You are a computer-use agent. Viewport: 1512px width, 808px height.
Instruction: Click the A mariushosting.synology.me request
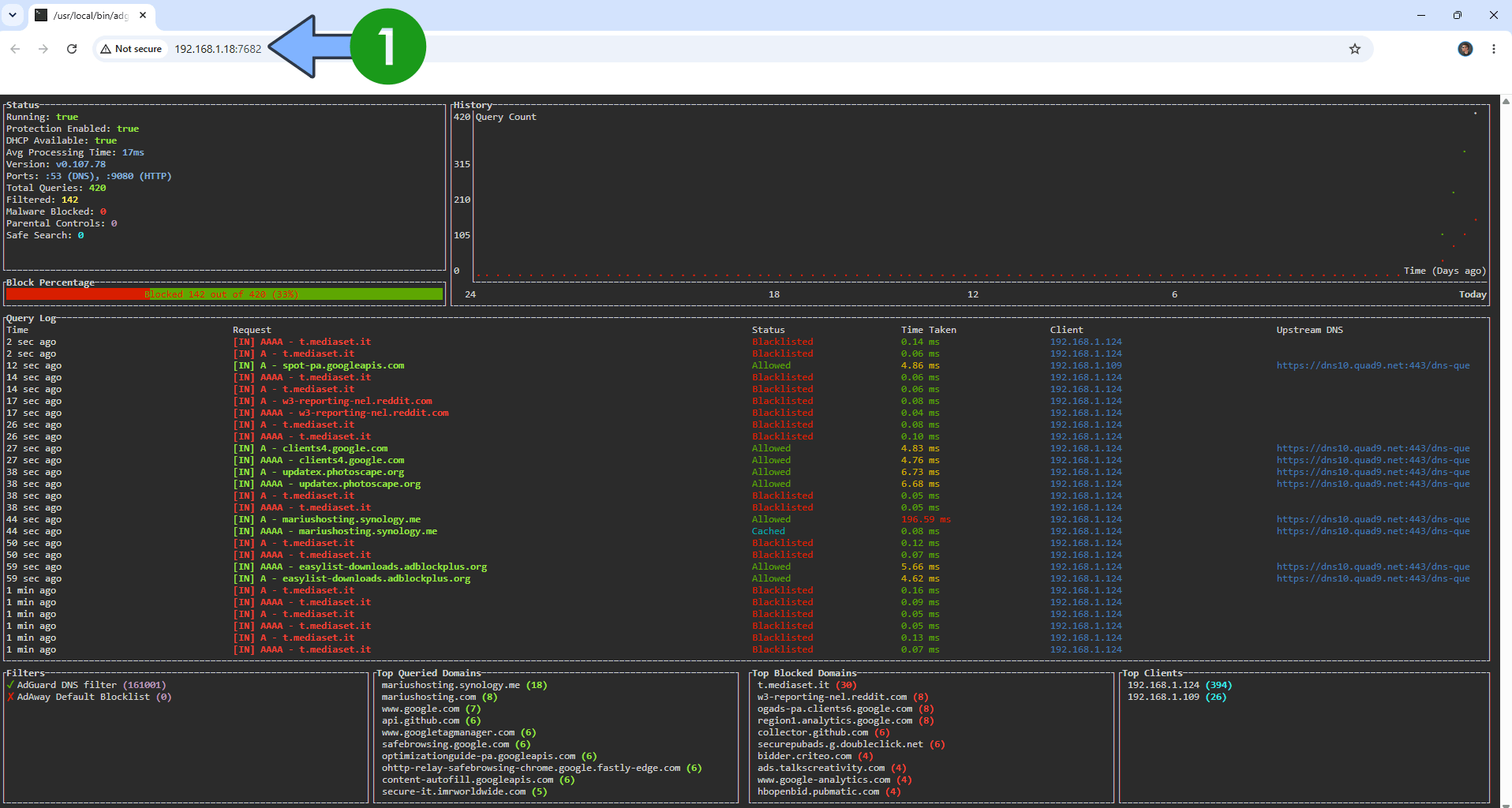[x=327, y=519]
